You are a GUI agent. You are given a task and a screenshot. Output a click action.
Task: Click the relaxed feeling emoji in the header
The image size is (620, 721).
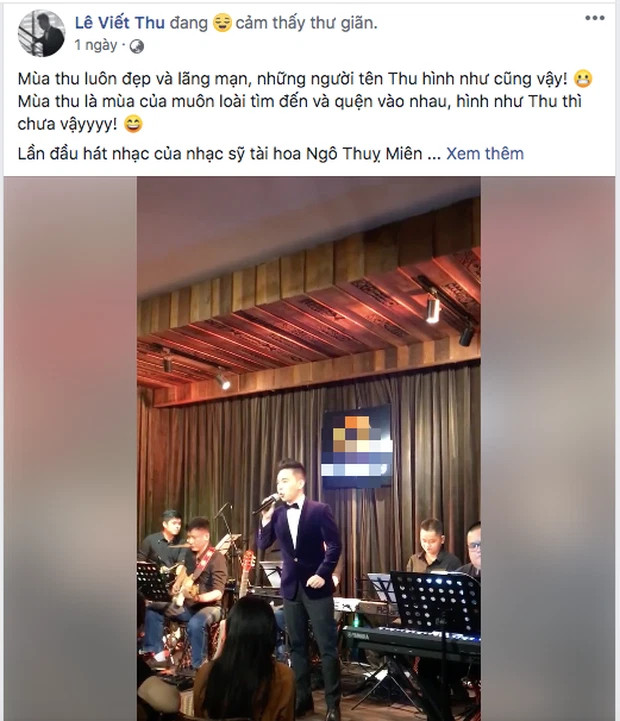[x=222, y=23]
